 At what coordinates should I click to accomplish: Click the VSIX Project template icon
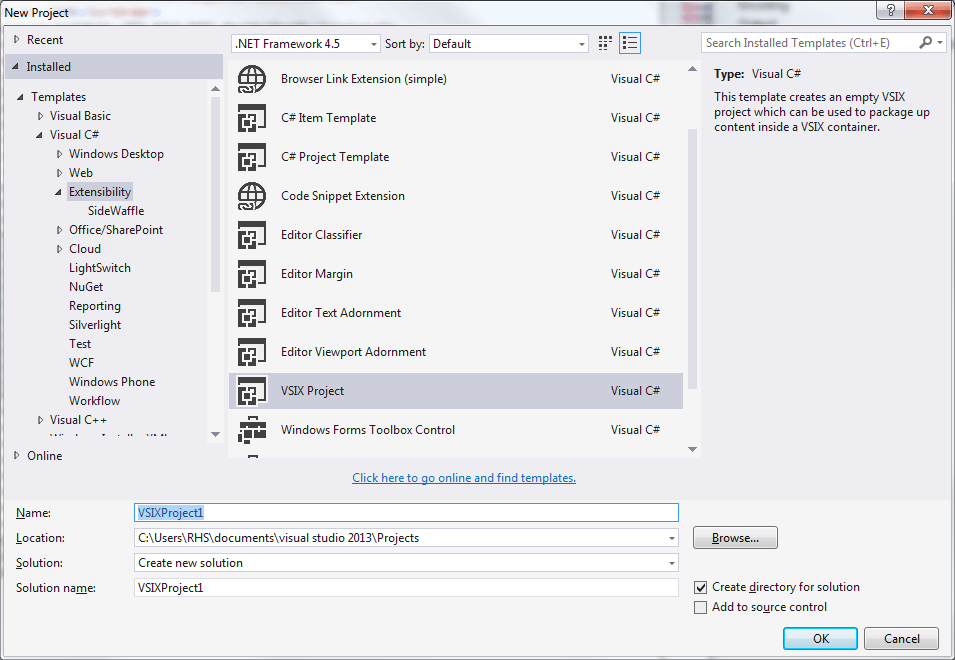click(251, 391)
